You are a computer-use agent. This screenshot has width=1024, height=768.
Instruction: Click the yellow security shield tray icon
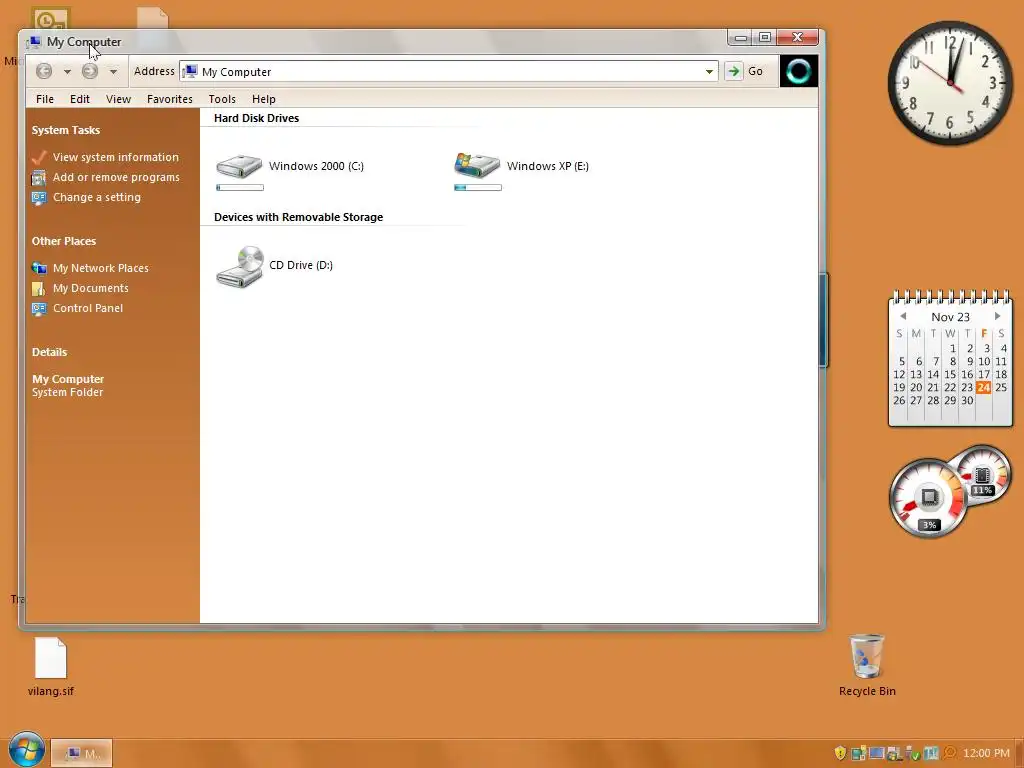tap(840, 753)
